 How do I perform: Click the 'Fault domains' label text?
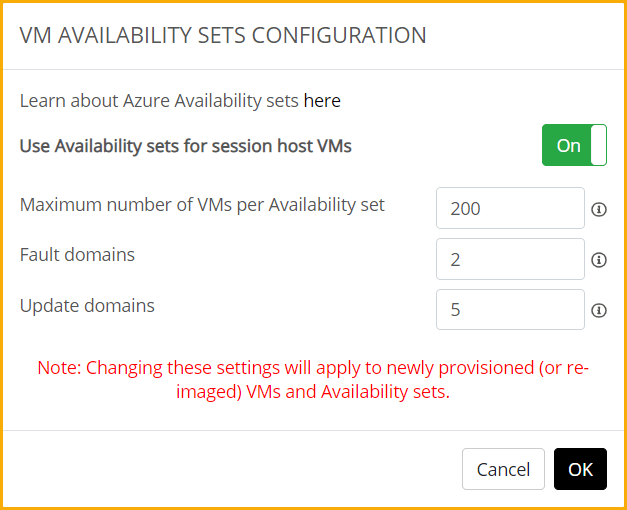click(77, 255)
